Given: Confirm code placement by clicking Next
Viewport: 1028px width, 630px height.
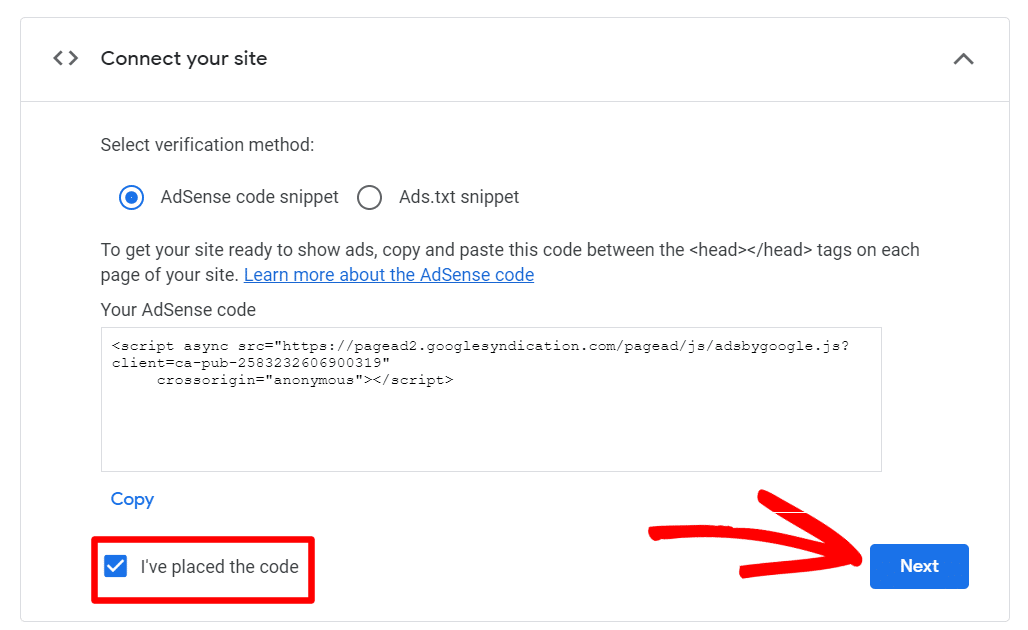Looking at the screenshot, I should pyautogui.click(x=918, y=566).
